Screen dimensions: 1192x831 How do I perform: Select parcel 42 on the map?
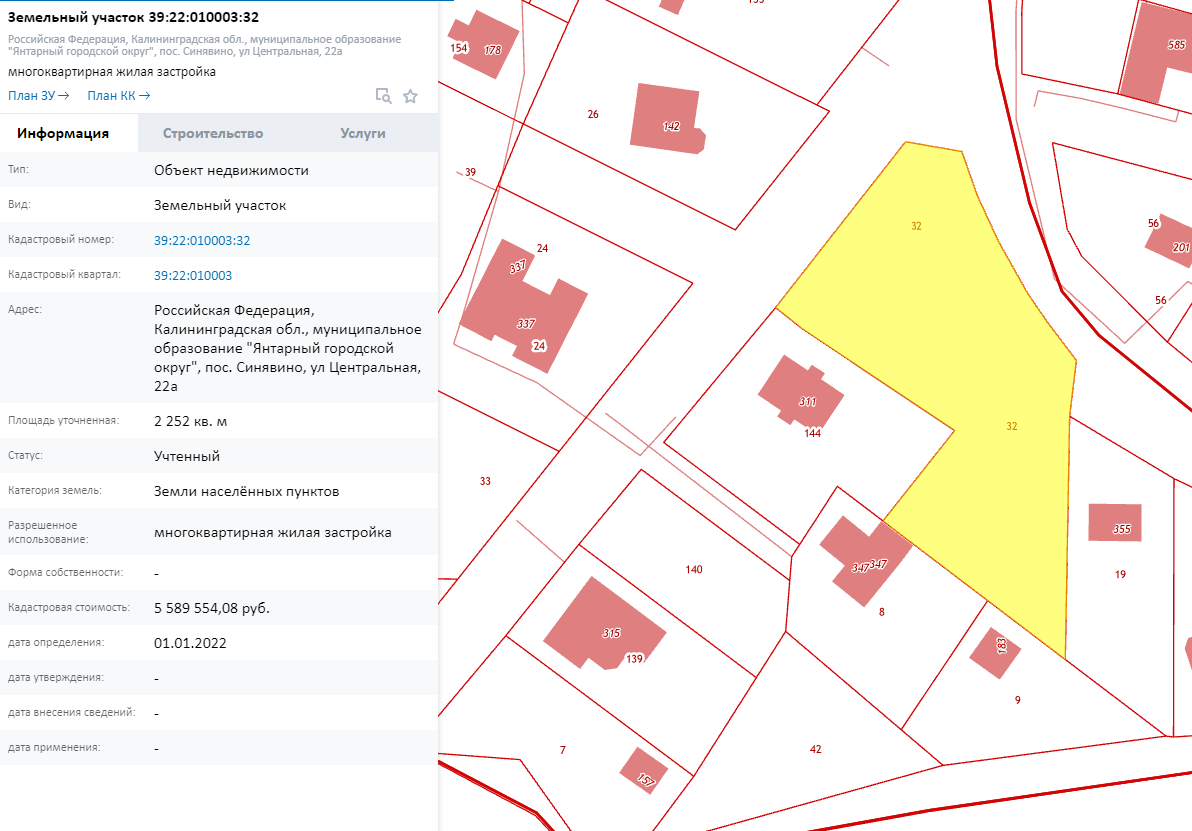pyautogui.click(x=816, y=749)
